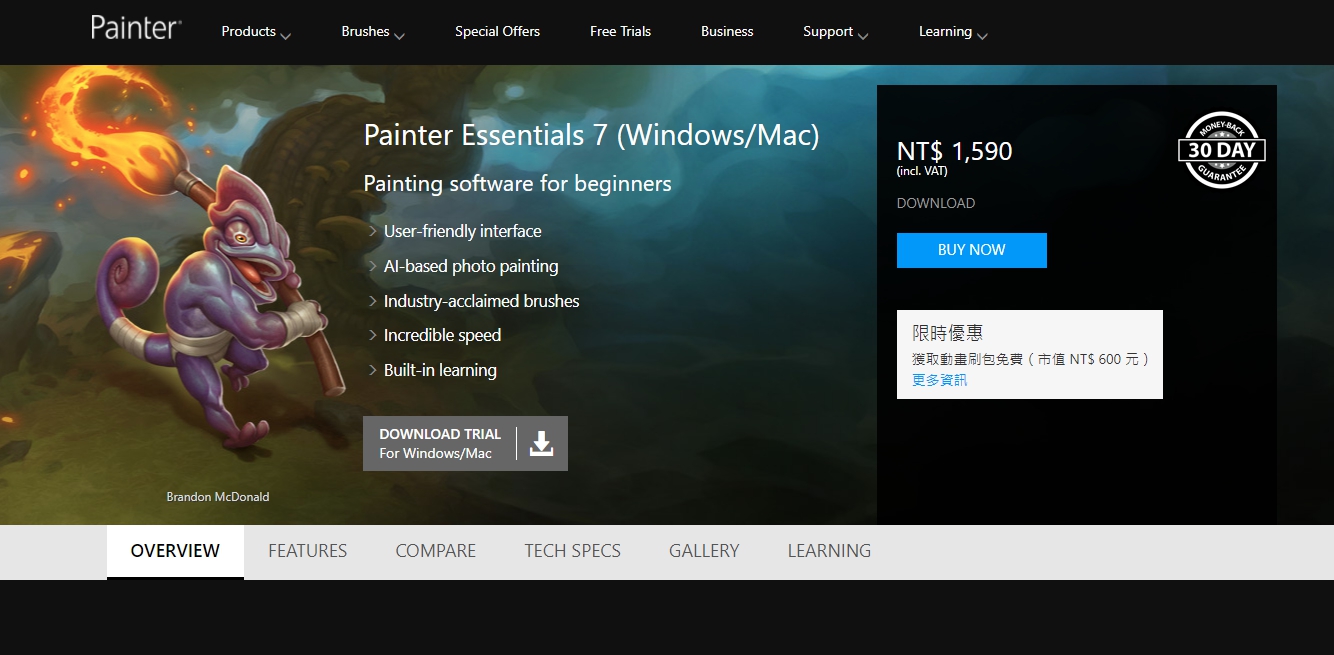Click the 30 Day money-back guarantee badge
Image resolution: width=1334 pixels, height=655 pixels.
pyautogui.click(x=1221, y=150)
